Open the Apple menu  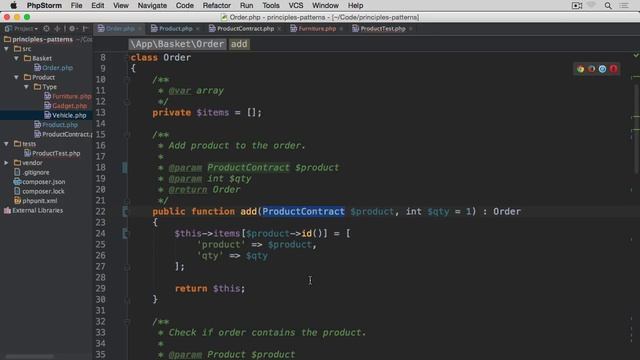point(13,6)
